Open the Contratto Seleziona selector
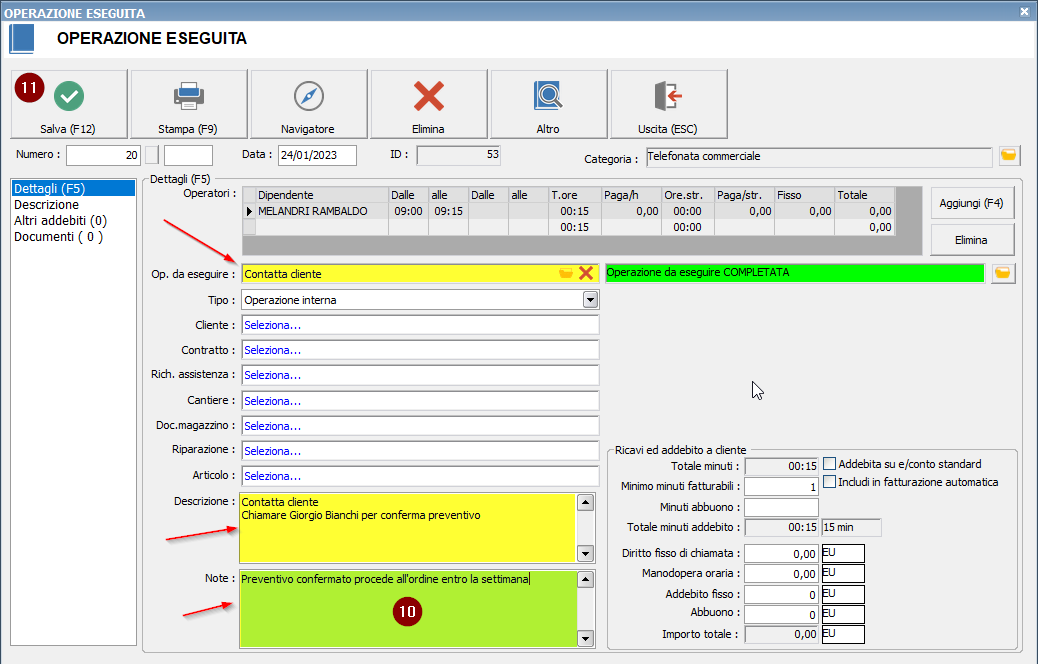1038x664 pixels. 420,350
